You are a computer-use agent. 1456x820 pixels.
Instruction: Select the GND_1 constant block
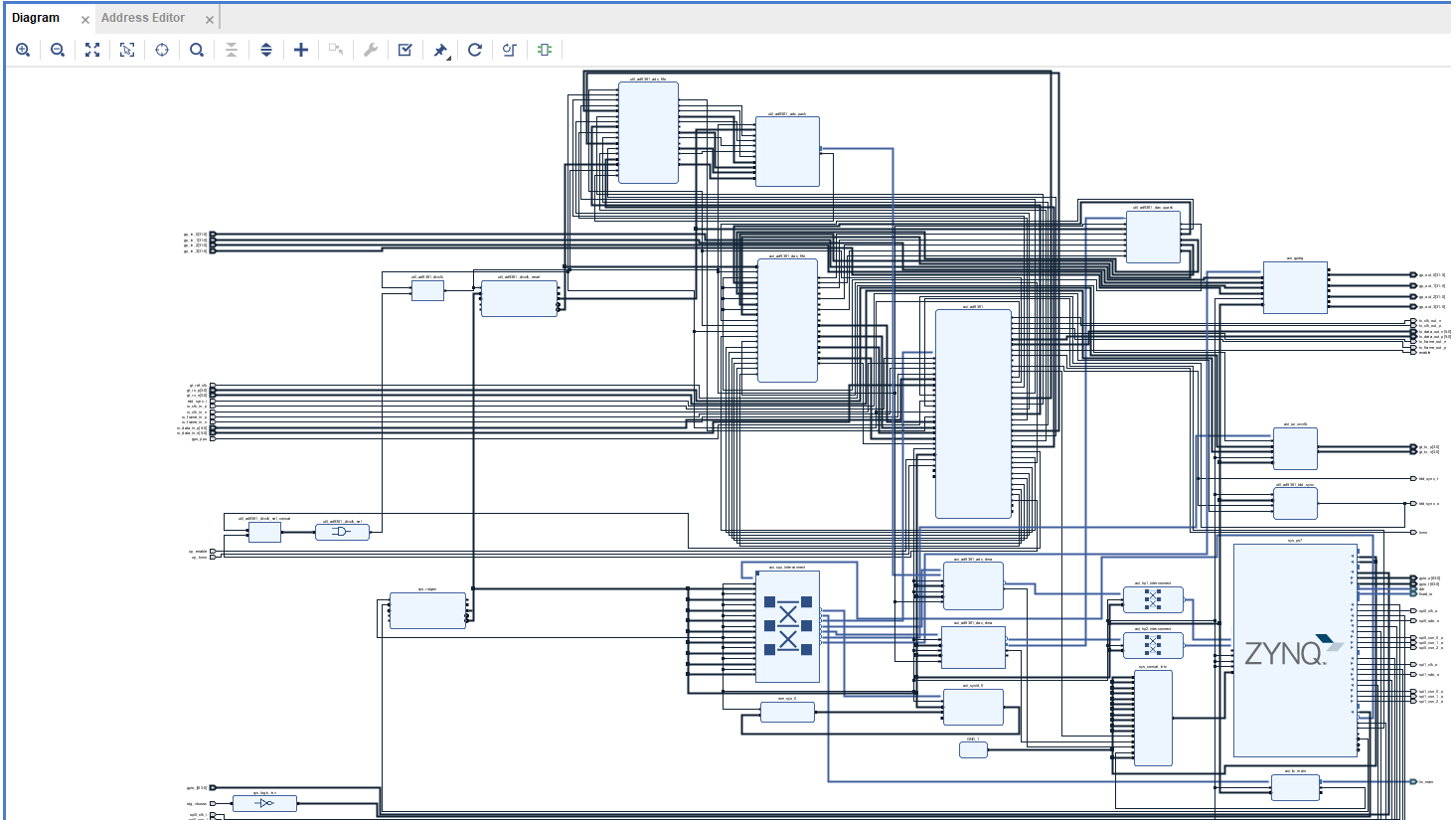973,750
